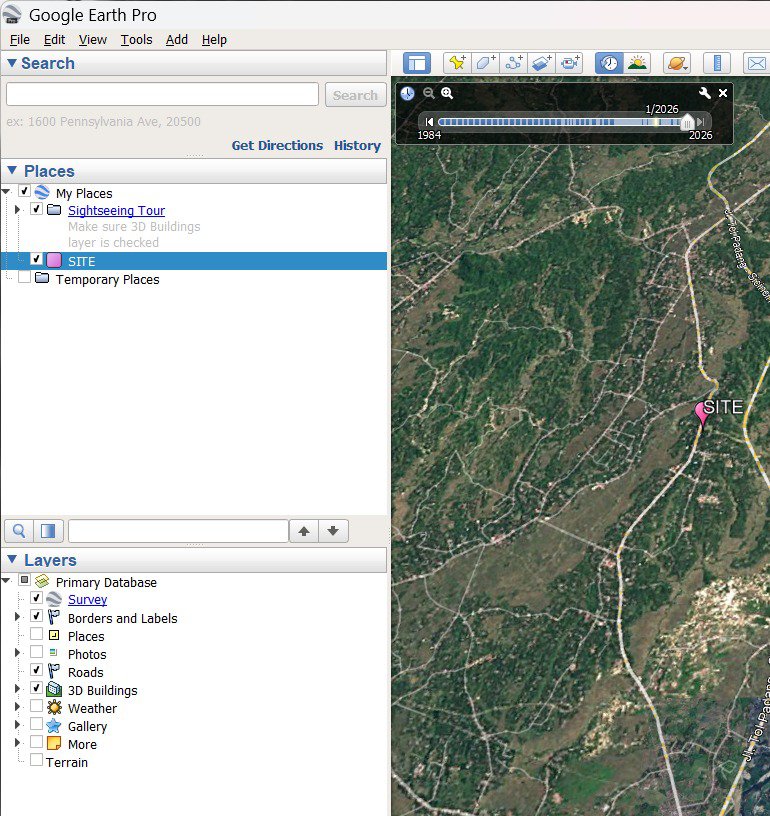Image resolution: width=770 pixels, height=816 pixels.
Task: Switch planet view with the Saturn icon
Action: [677, 63]
